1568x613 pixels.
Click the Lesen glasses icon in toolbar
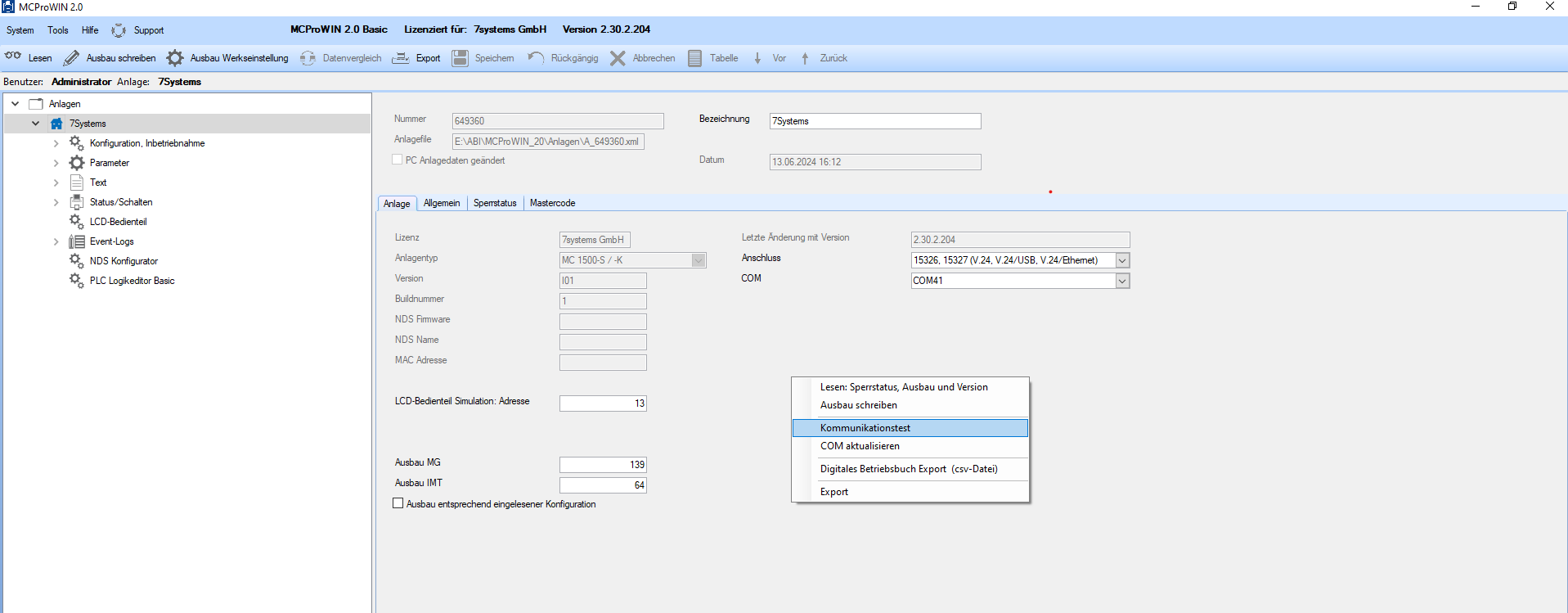[x=13, y=57]
